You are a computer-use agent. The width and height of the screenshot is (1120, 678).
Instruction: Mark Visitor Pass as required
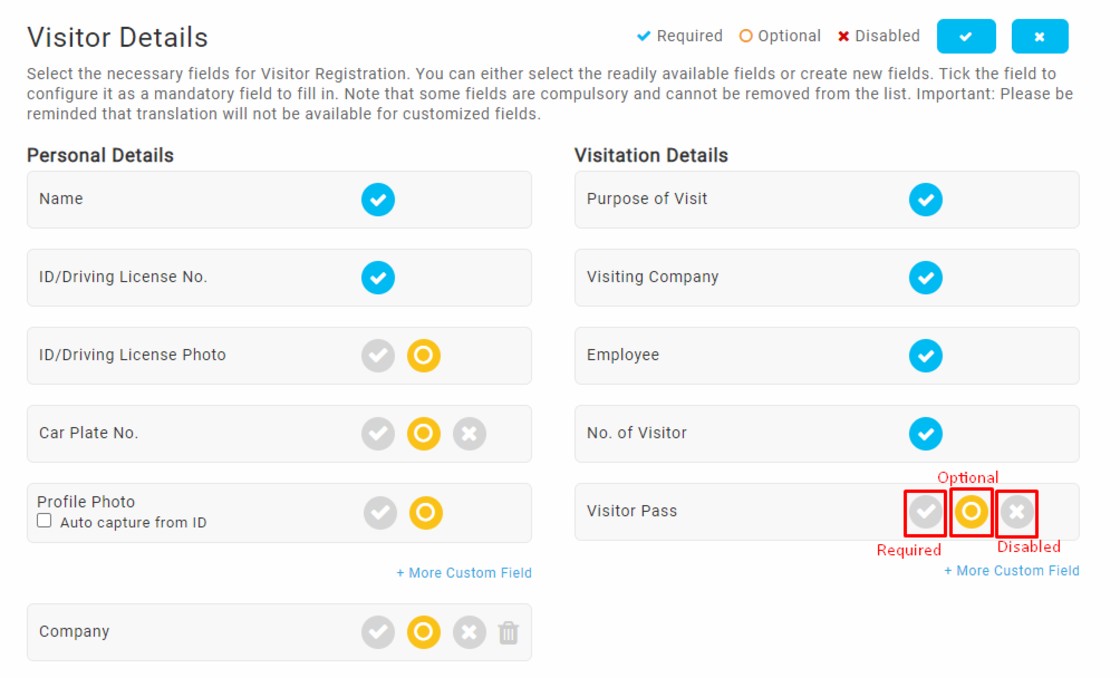926,512
